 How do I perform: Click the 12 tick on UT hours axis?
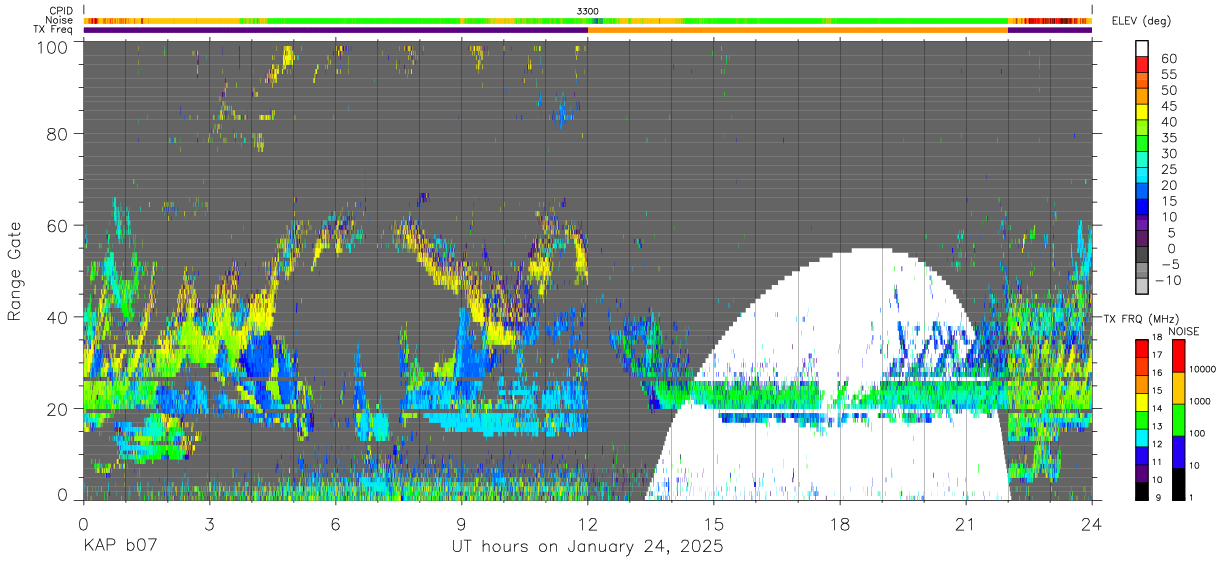[x=588, y=524]
